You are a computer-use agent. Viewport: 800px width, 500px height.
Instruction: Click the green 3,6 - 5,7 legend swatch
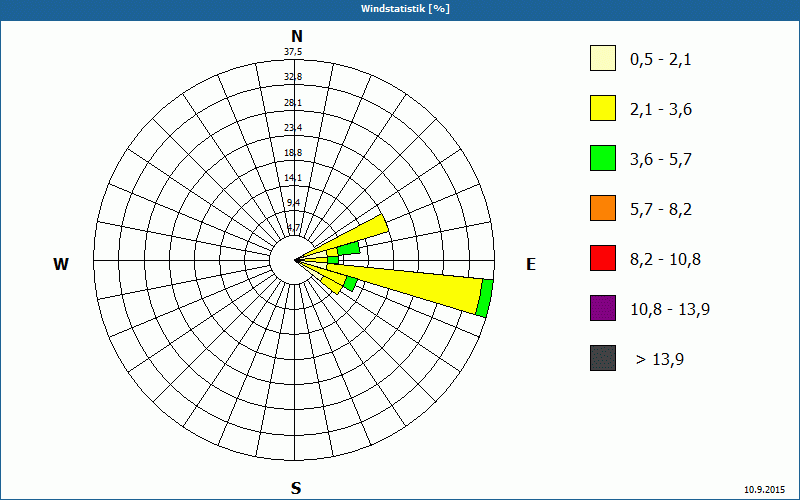(x=603, y=158)
